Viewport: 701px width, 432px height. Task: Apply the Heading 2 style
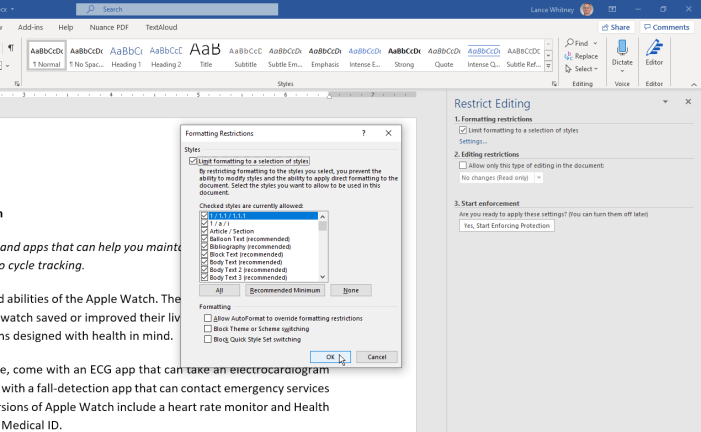[x=166, y=55]
